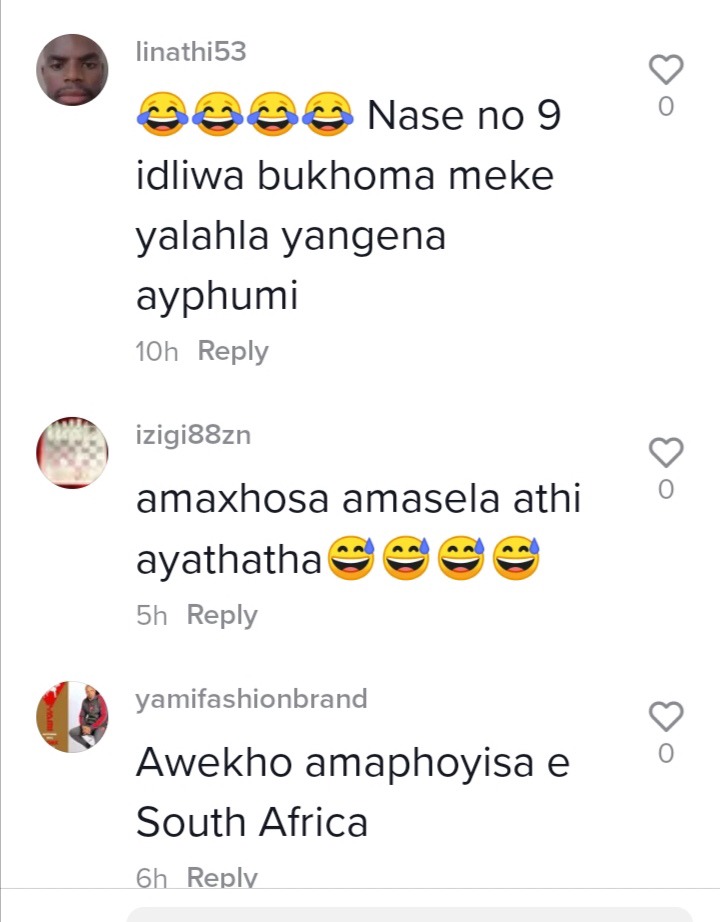This screenshot has width=720, height=922.
Task: Click the 10h timestamp on linathi53's comment
Action: click(x=156, y=352)
